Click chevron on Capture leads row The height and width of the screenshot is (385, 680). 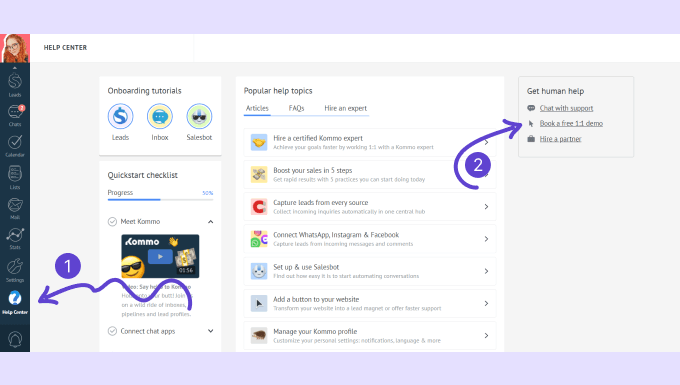[x=486, y=207]
